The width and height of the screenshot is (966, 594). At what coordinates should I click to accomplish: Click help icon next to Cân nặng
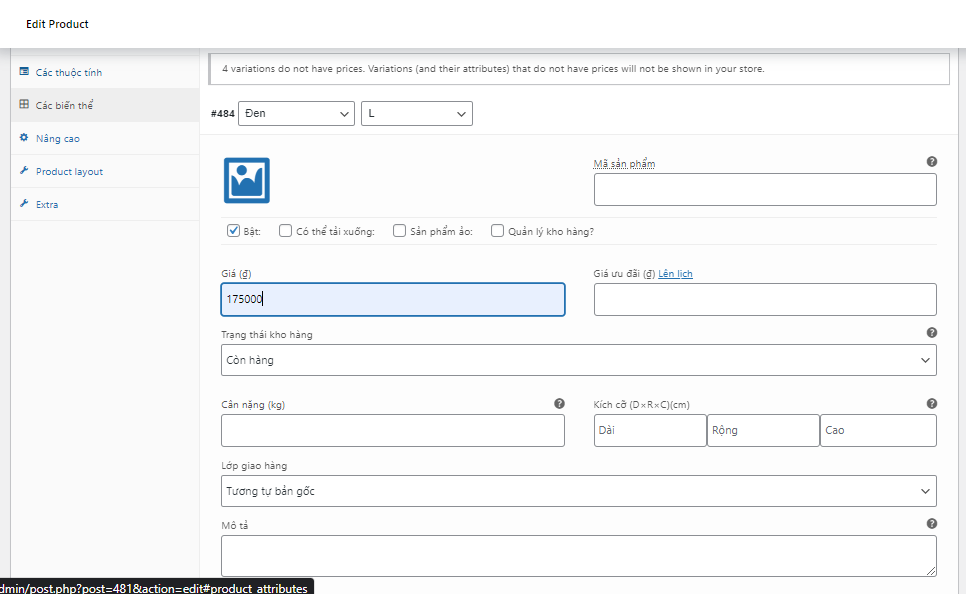560,404
